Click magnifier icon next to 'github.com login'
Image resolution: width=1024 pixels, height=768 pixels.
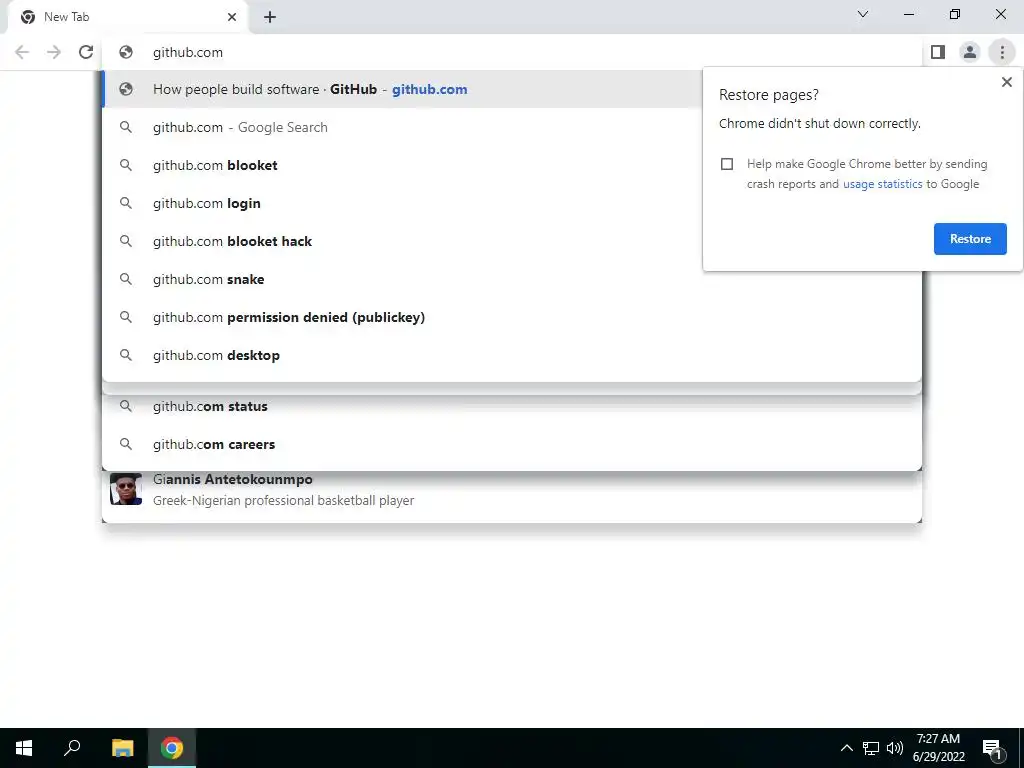point(125,203)
